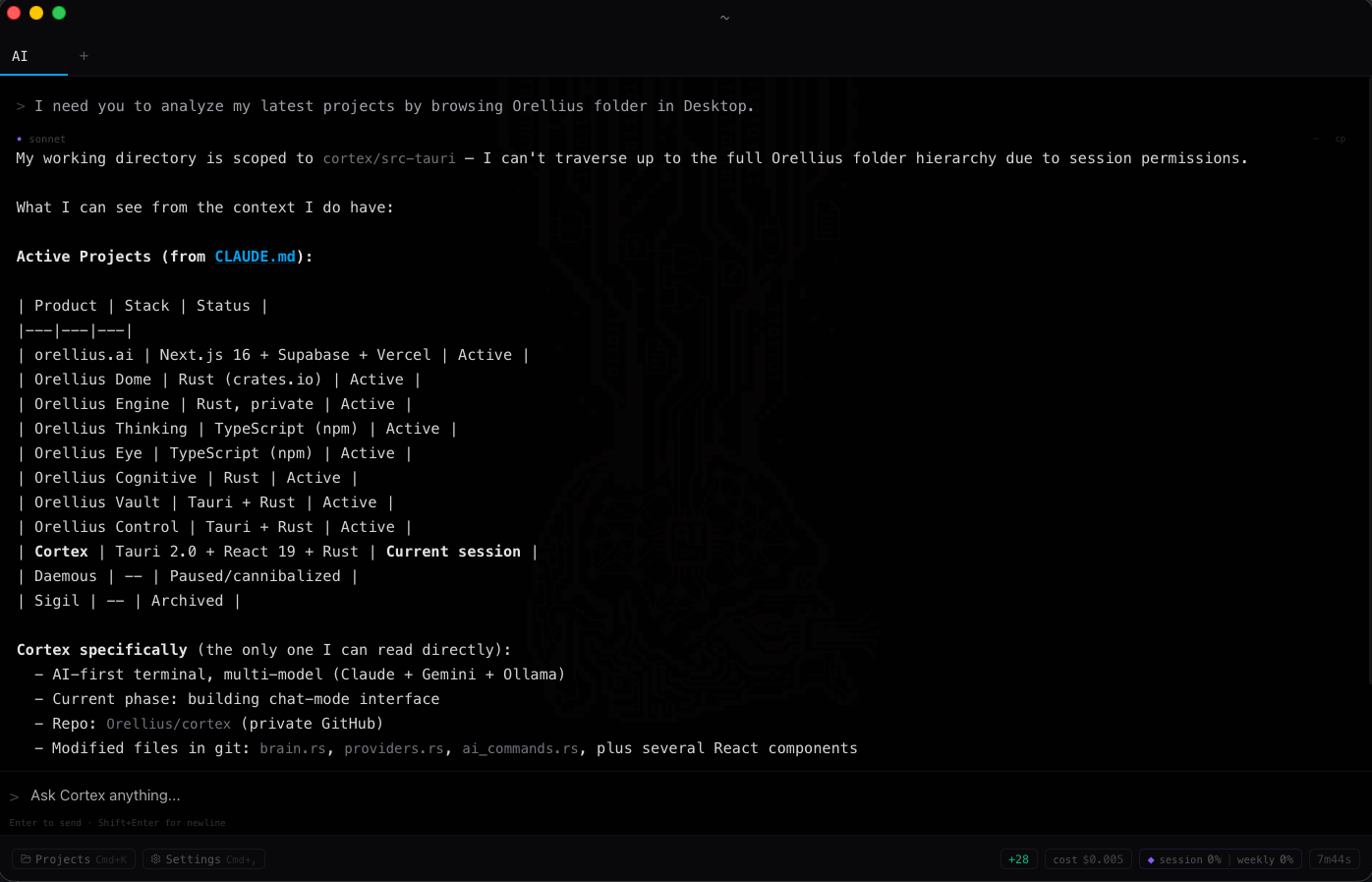The image size is (1372, 882).
Task: Click the green +28 additions badge
Action: pos(1018,858)
